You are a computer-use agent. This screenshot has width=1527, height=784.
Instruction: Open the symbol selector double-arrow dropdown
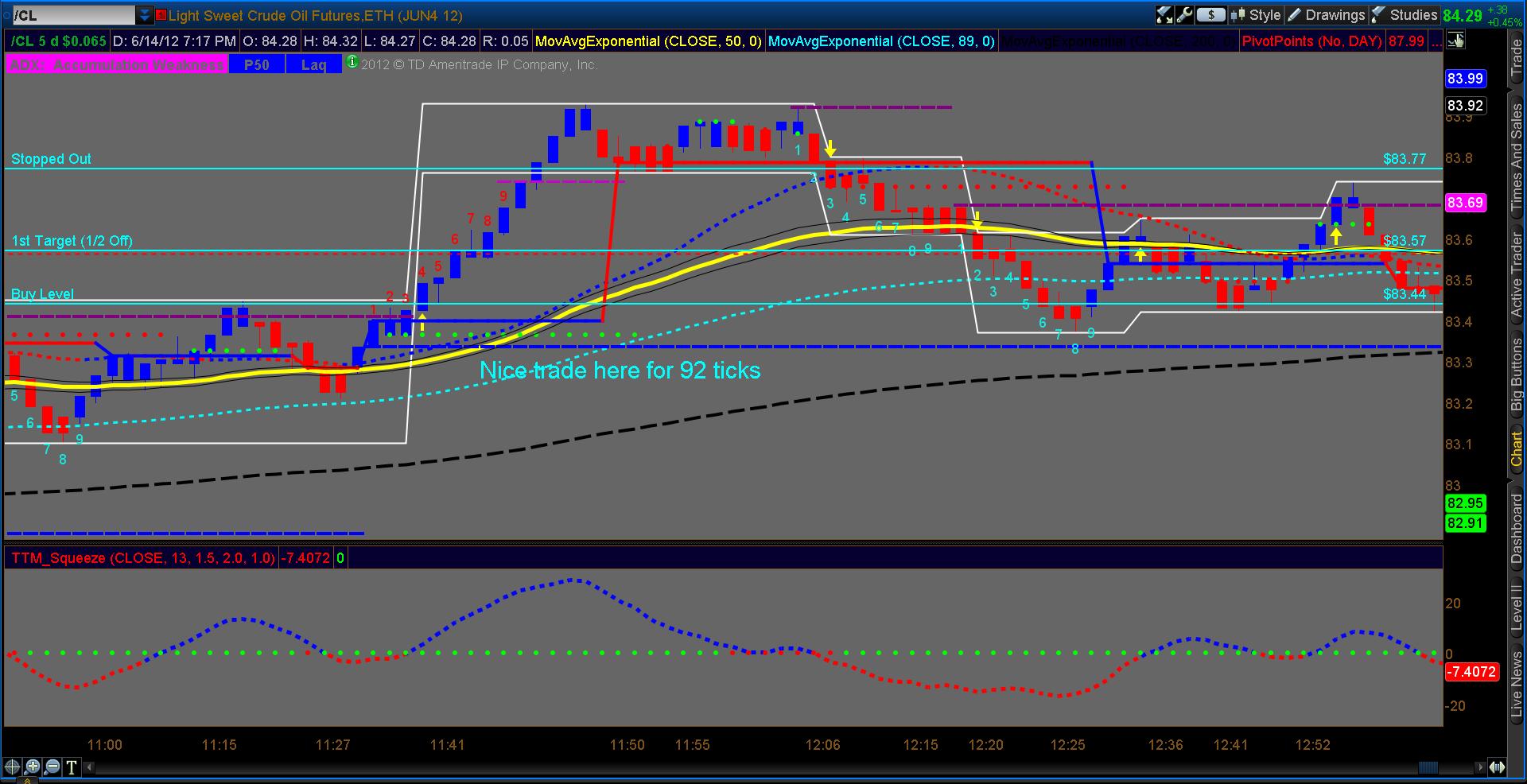coord(144,15)
